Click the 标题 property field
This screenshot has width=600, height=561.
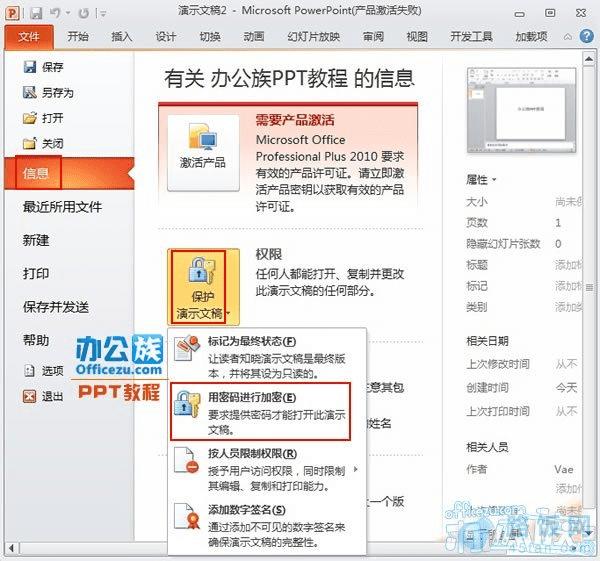[569, 264]
